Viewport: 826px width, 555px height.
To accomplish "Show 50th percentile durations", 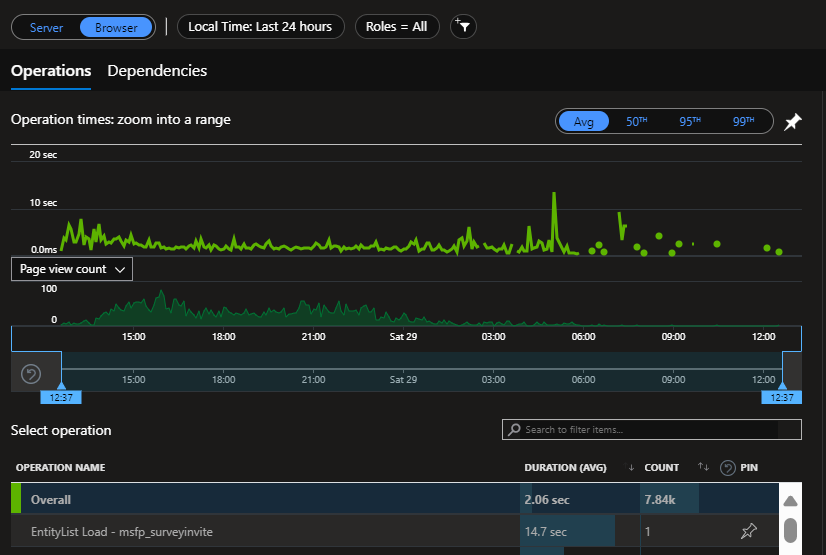I will (636, 122).
